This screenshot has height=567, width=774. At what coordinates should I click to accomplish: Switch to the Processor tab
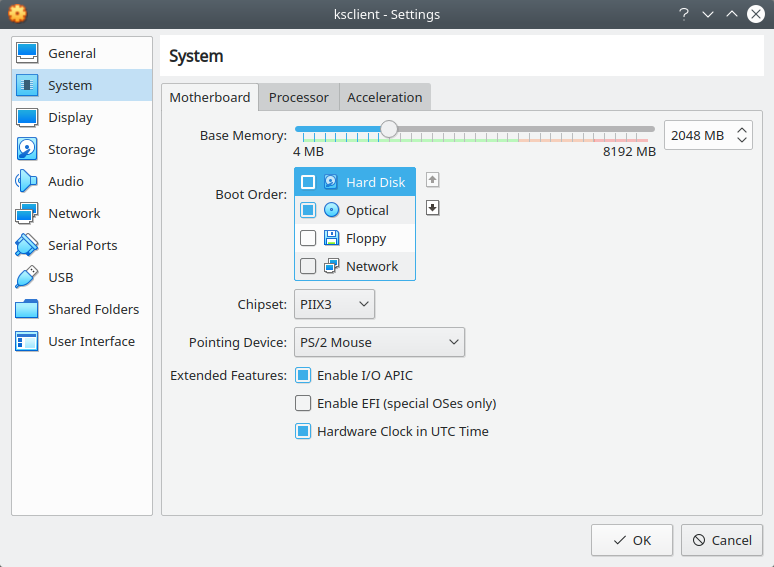coord(299,97)
